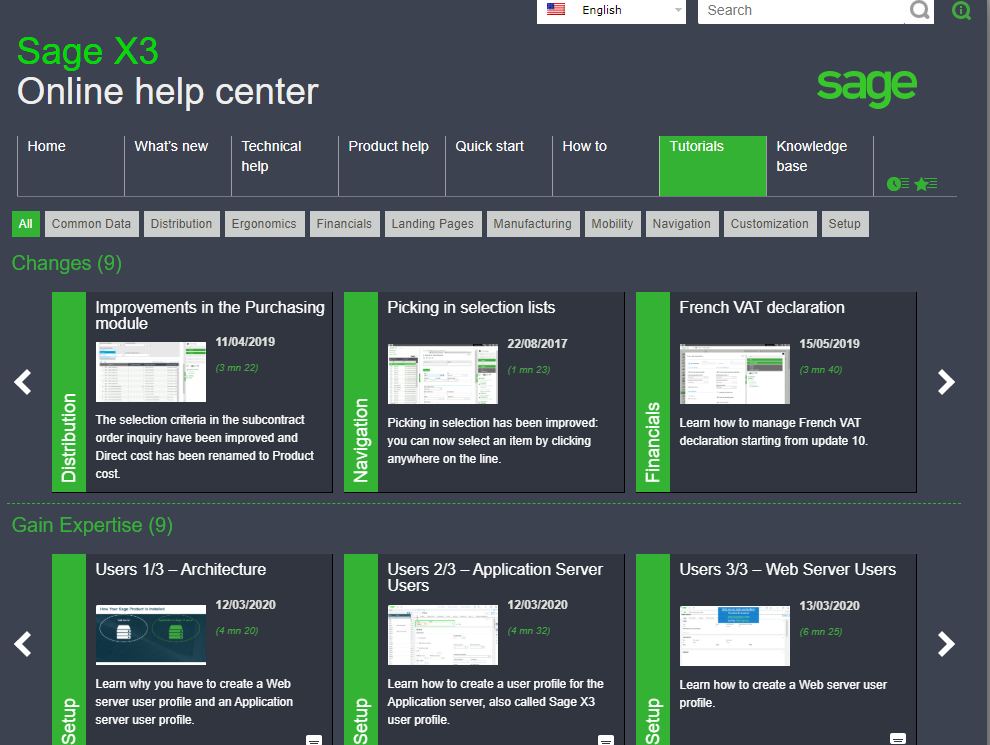Click transcript icon on Users 1/3 Architecture card

tap(314, 740)
